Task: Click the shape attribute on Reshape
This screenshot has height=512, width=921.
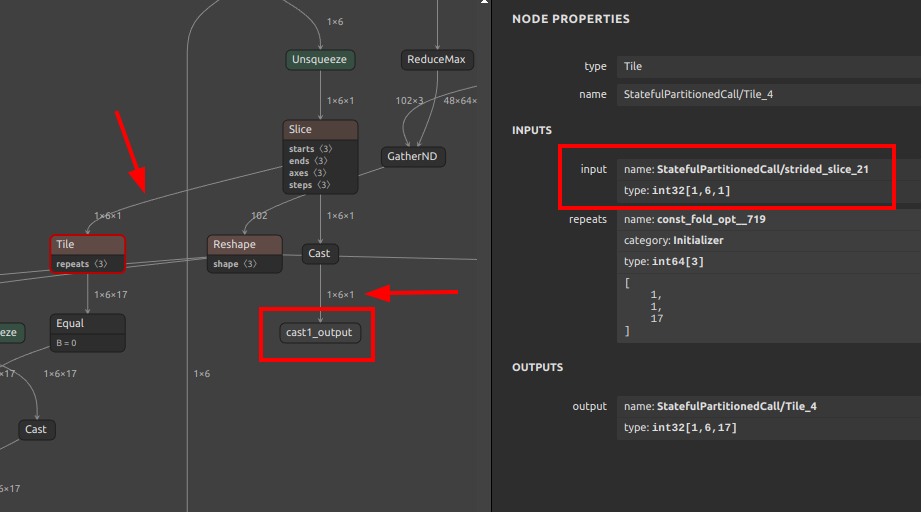Action: [235, 264]
